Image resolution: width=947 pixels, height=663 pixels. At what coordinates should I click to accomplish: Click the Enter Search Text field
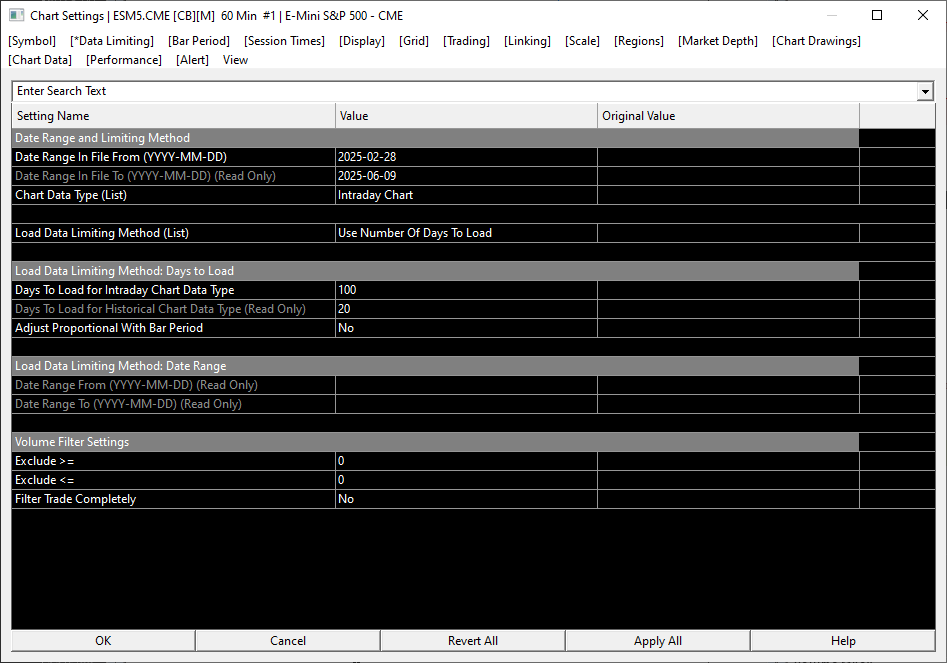464,91
